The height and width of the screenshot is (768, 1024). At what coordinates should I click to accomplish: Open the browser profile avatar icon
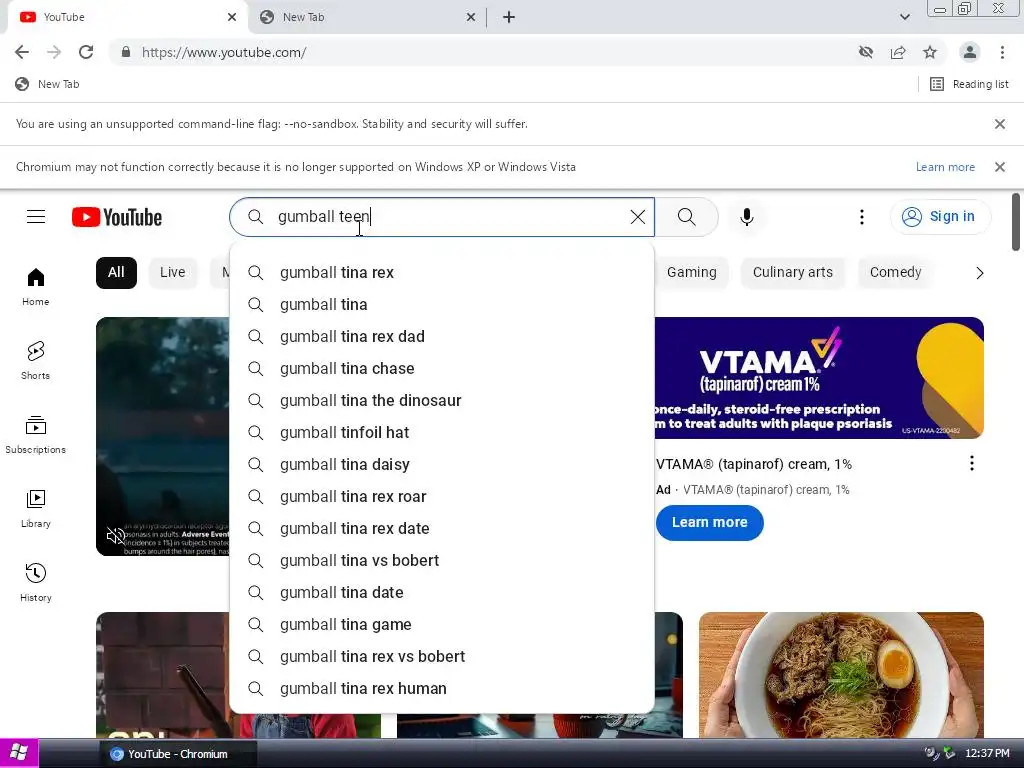pyautogui.click(x=970, y=52)
